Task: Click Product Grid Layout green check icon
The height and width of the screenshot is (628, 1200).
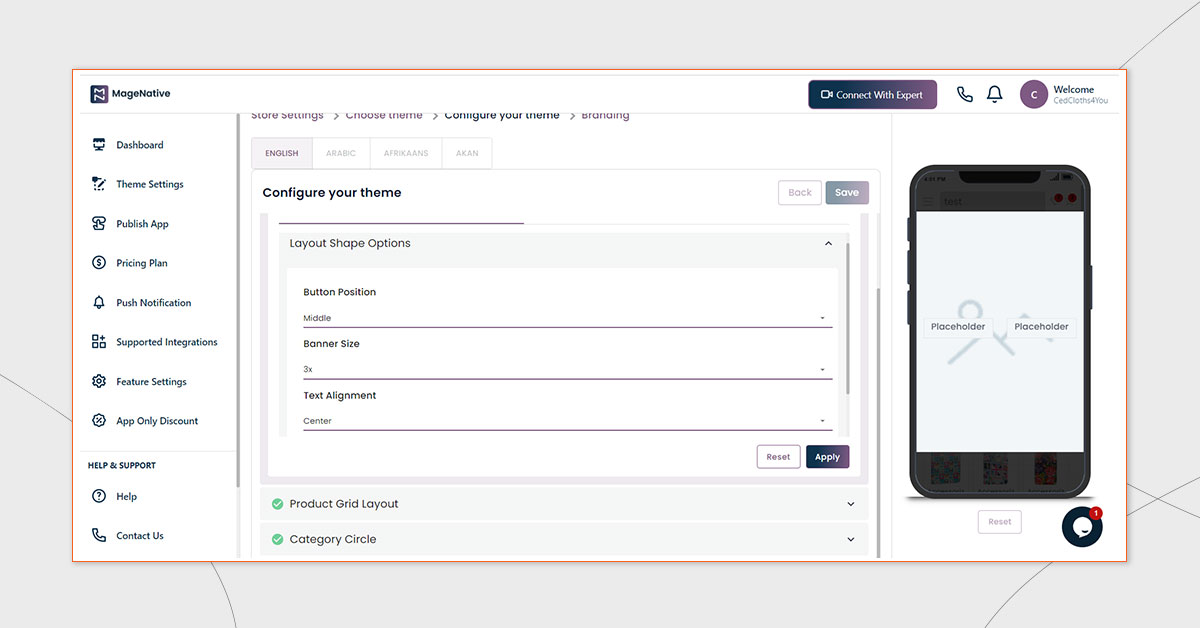Action: pyautogui.click(x=277, y=504)
